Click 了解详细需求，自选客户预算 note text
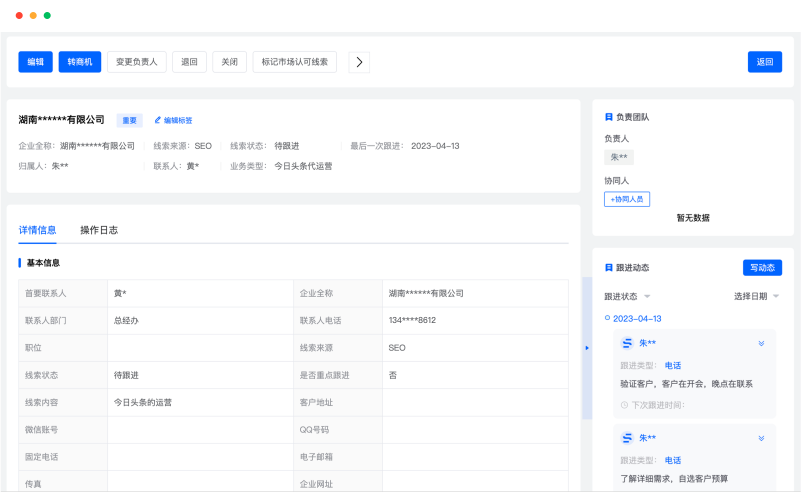This screenshot has width=801, height=492. point(674,479)
